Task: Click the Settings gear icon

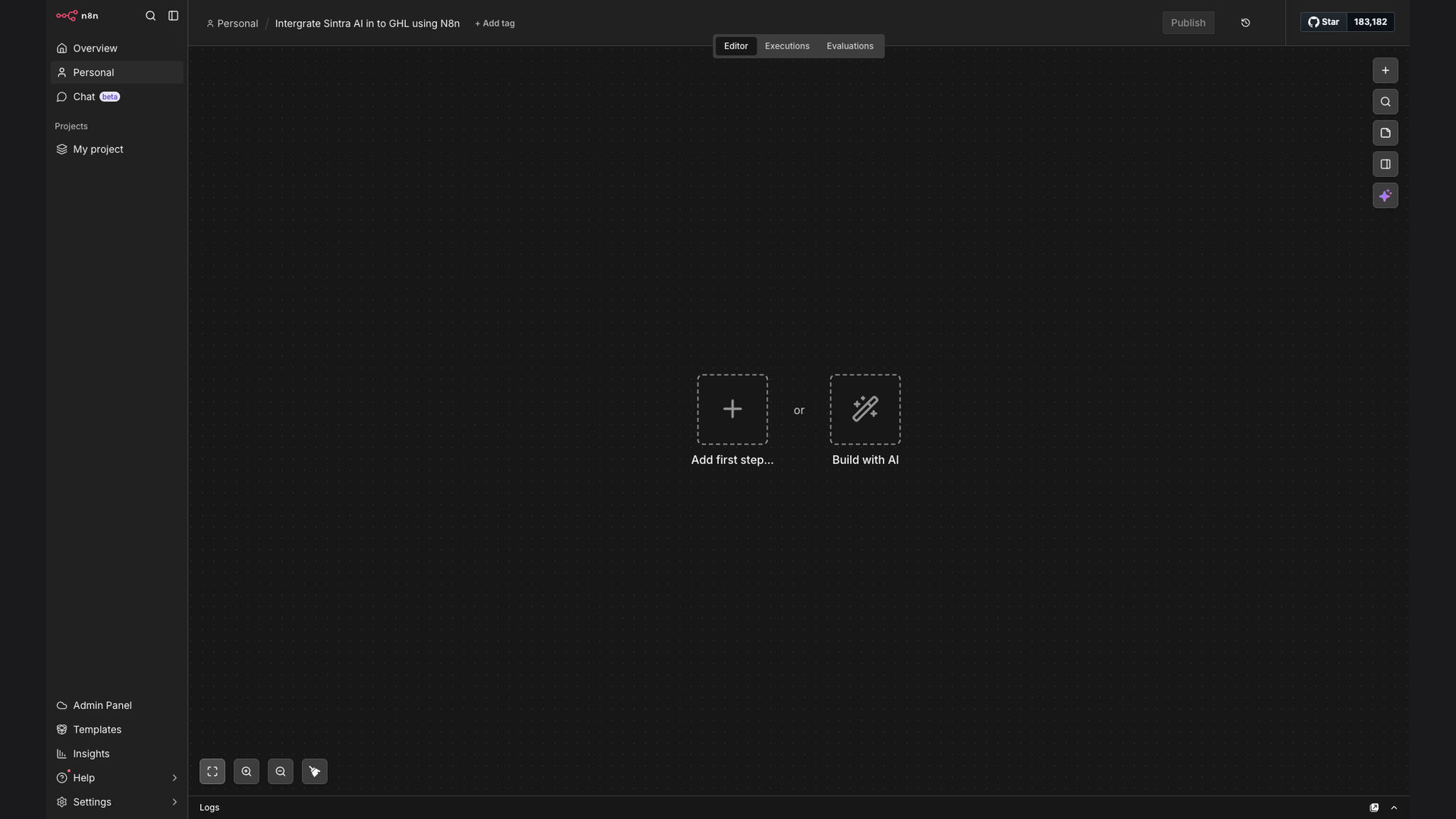Action: tap(62, 802)
